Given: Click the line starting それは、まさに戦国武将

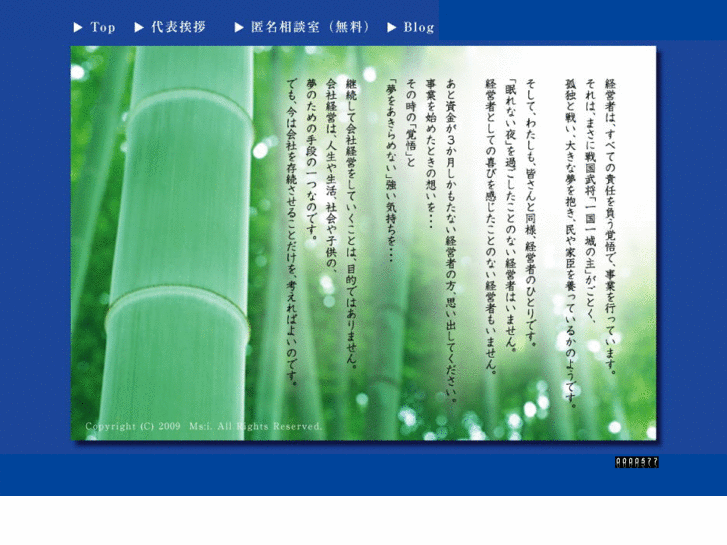Looking at the screenshot, I should coord(591,199).
